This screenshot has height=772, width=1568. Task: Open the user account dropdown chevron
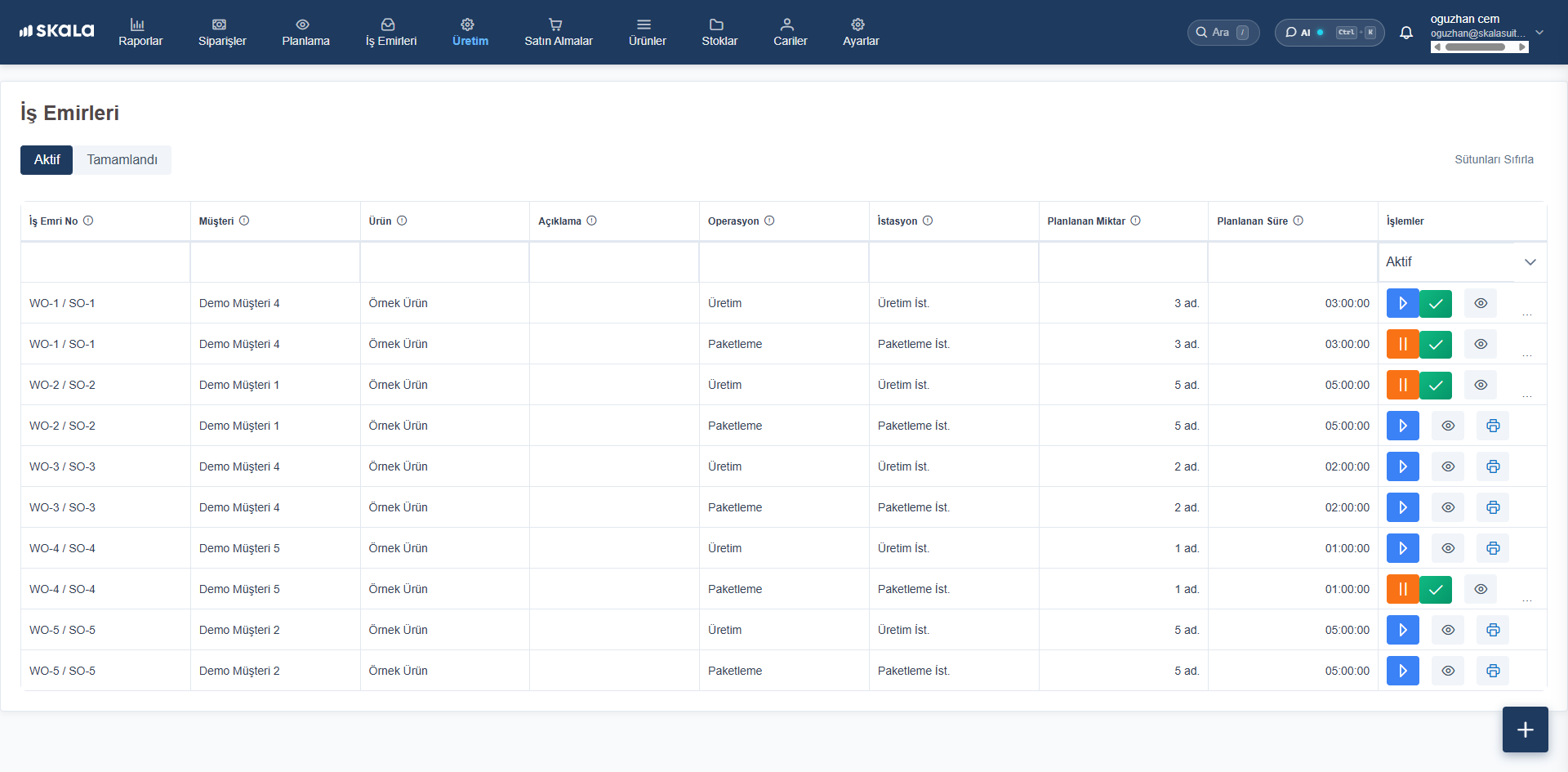[x=1539, y=33]
